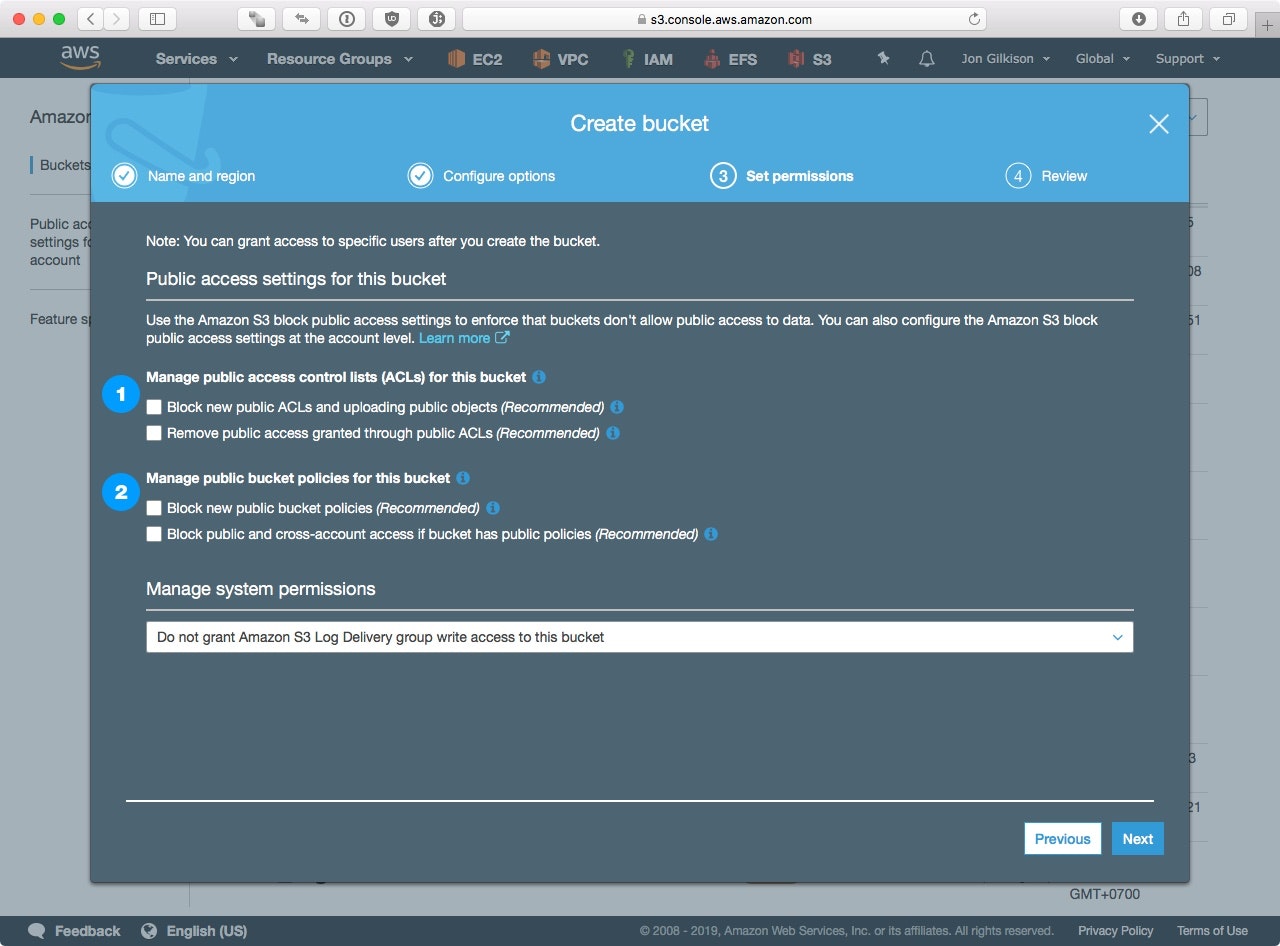Show Safari tab overview
The width and height of the screenshot is (1280, 946).
coord(1228,19)
